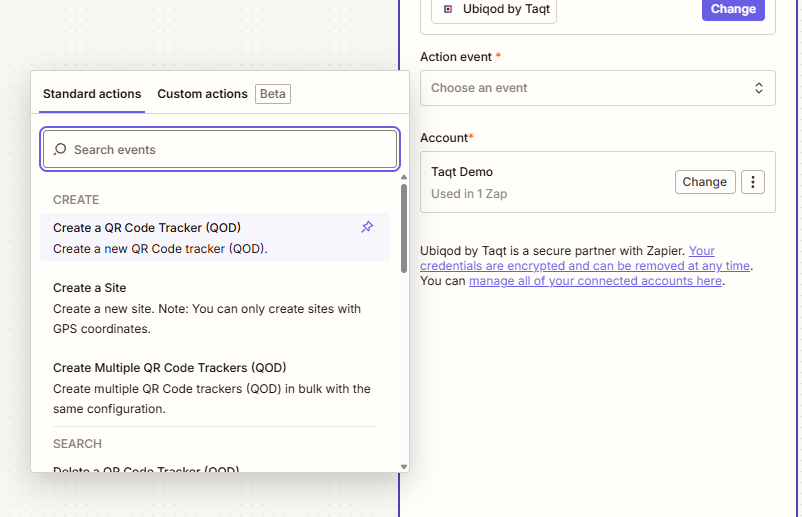Click the SEARCH section heading
This screenshot has height=517, width=802.
(77, 444)
